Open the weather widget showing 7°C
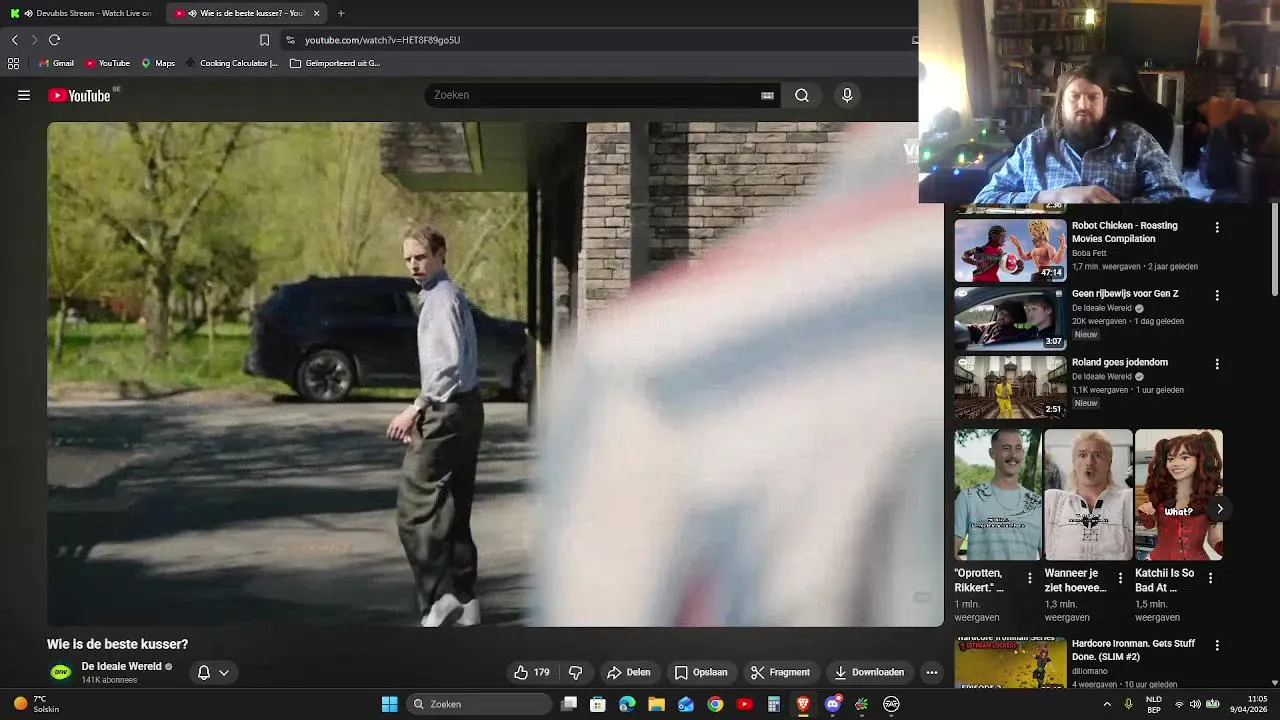 tap(37, 704)
